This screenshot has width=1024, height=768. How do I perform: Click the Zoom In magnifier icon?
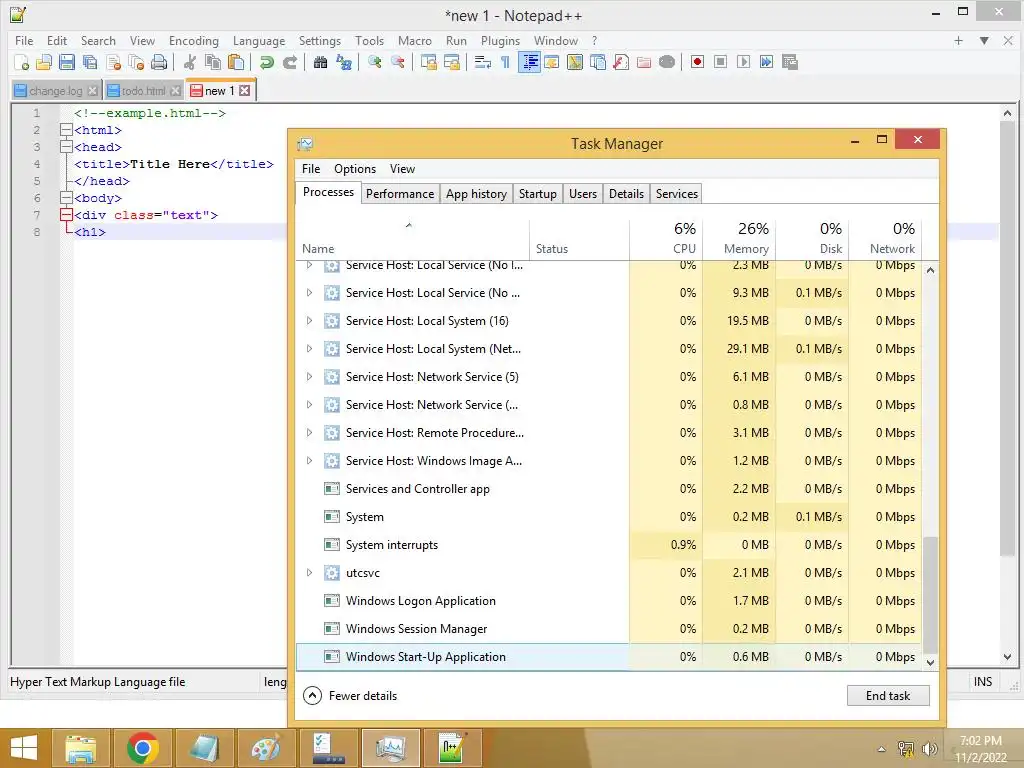tap(374, 62)
